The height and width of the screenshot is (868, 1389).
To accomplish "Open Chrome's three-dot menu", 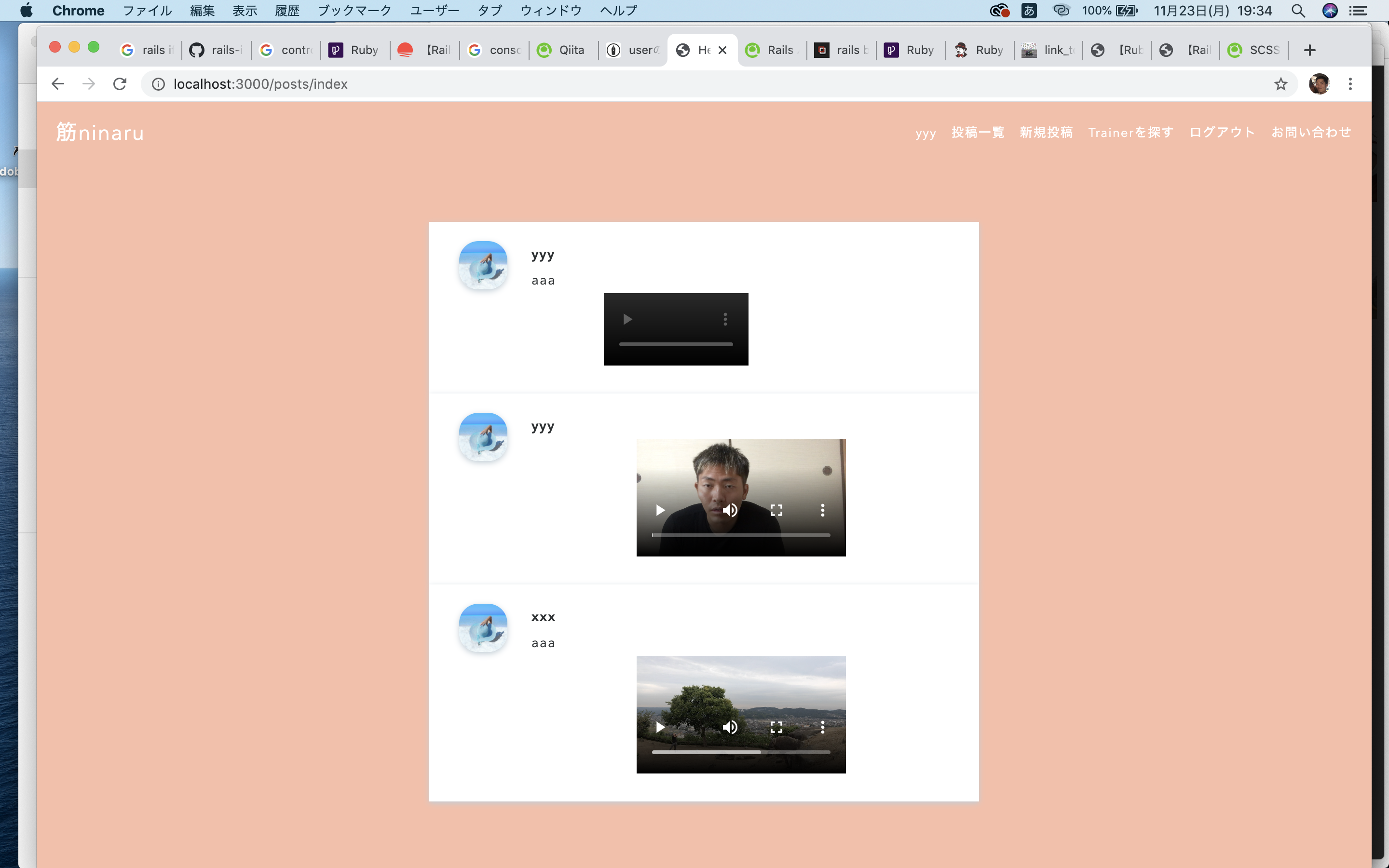I will click(x=1350, y=84).
